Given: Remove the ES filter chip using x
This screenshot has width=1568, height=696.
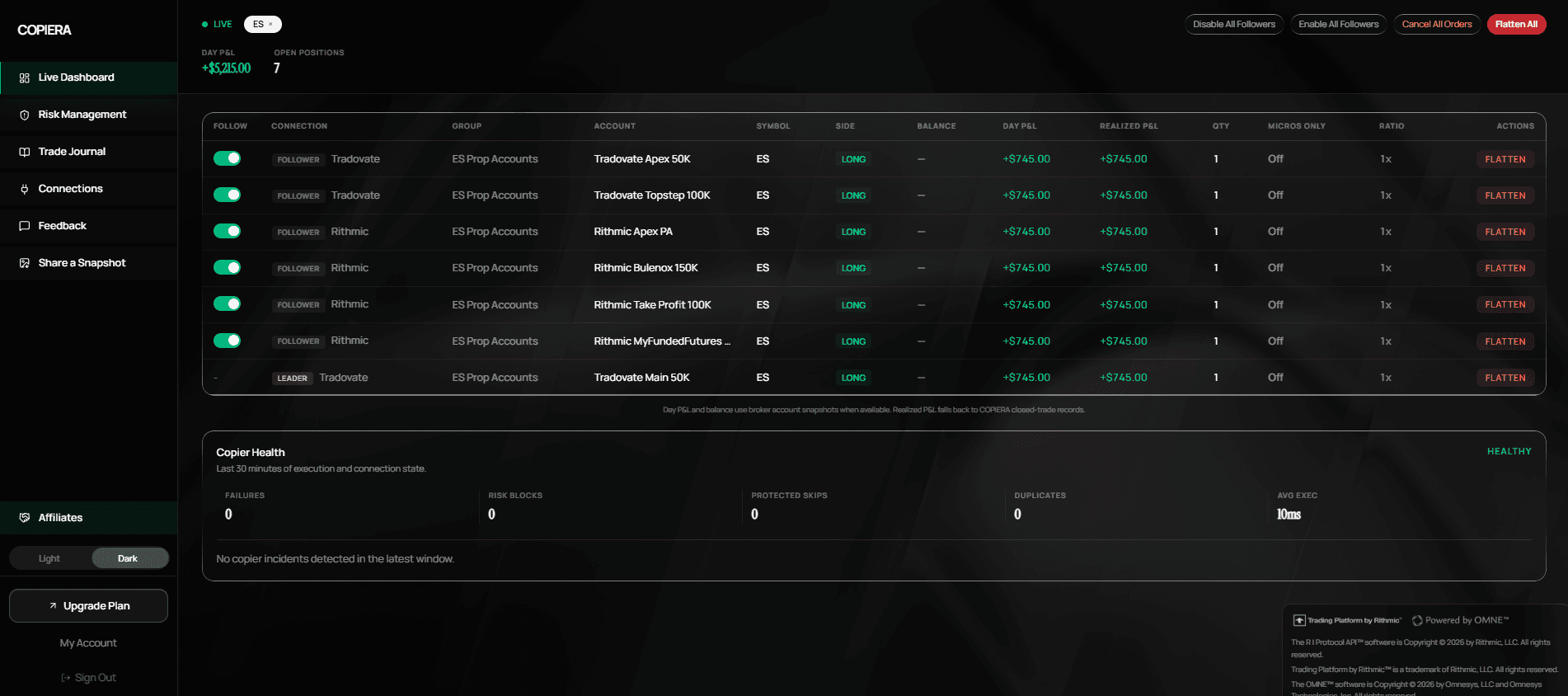Looking at the screenshot, I should (x=270, y=25).
